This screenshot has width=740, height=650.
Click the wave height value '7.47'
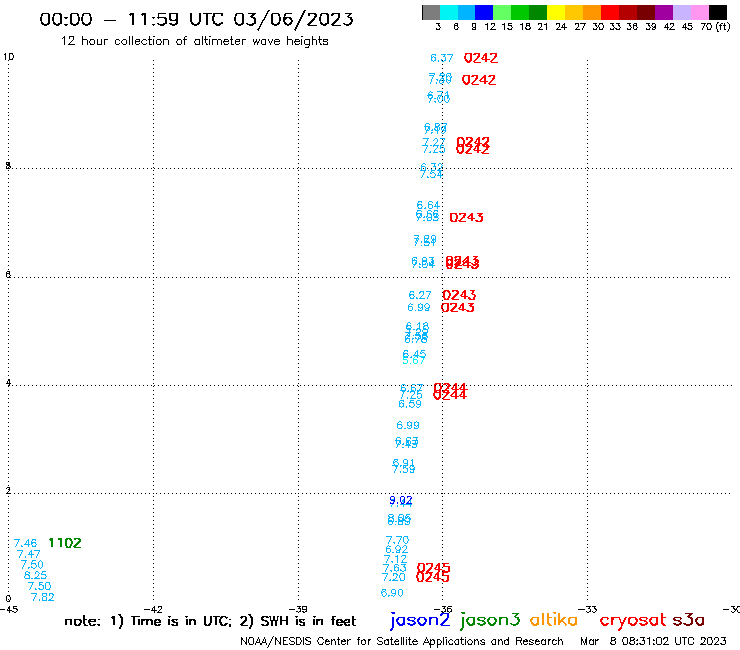point(29,554)
